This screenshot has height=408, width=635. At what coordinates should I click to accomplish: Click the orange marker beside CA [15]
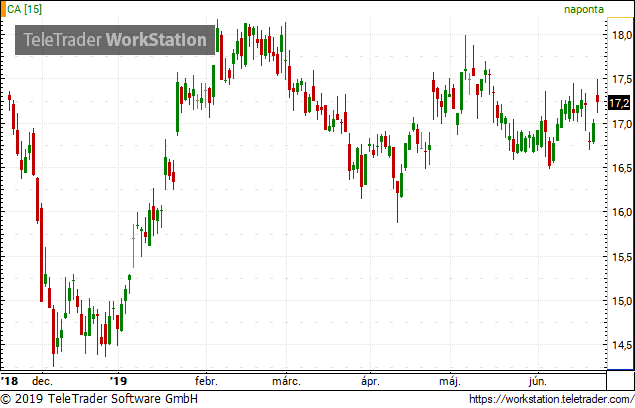click(3, 9)
